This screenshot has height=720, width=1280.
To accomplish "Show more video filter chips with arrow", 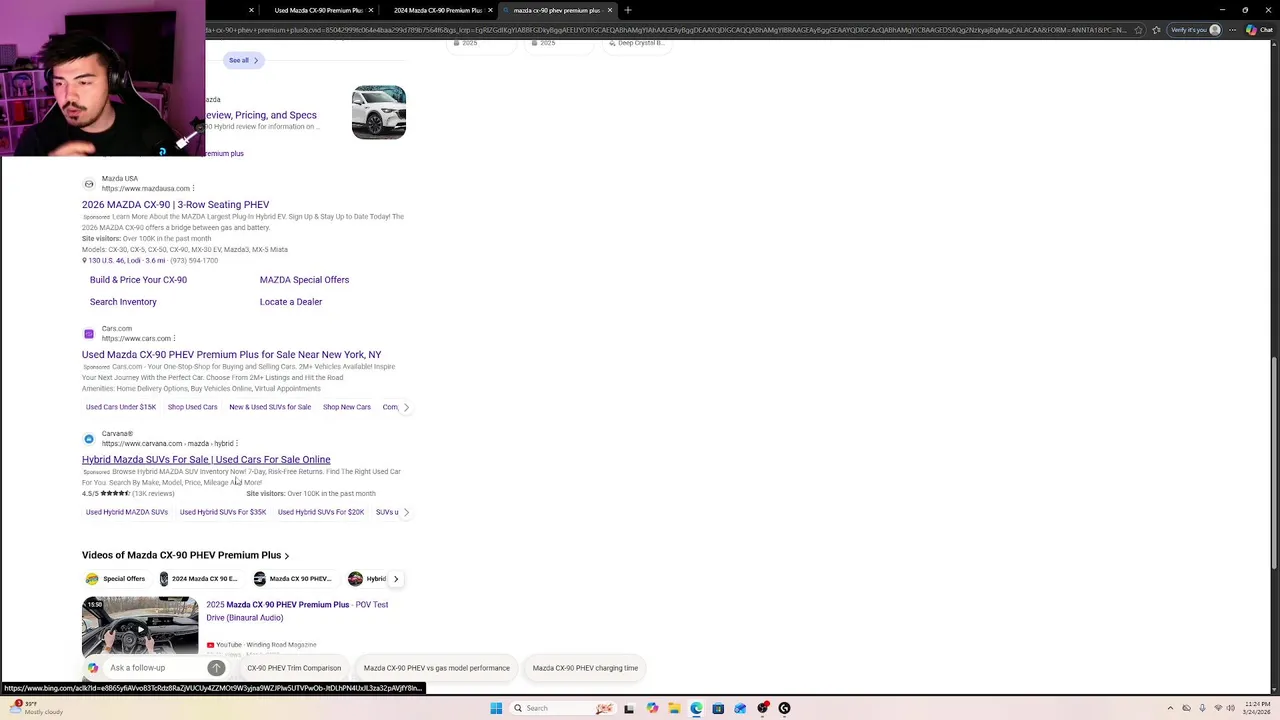I will click(396, 579).
